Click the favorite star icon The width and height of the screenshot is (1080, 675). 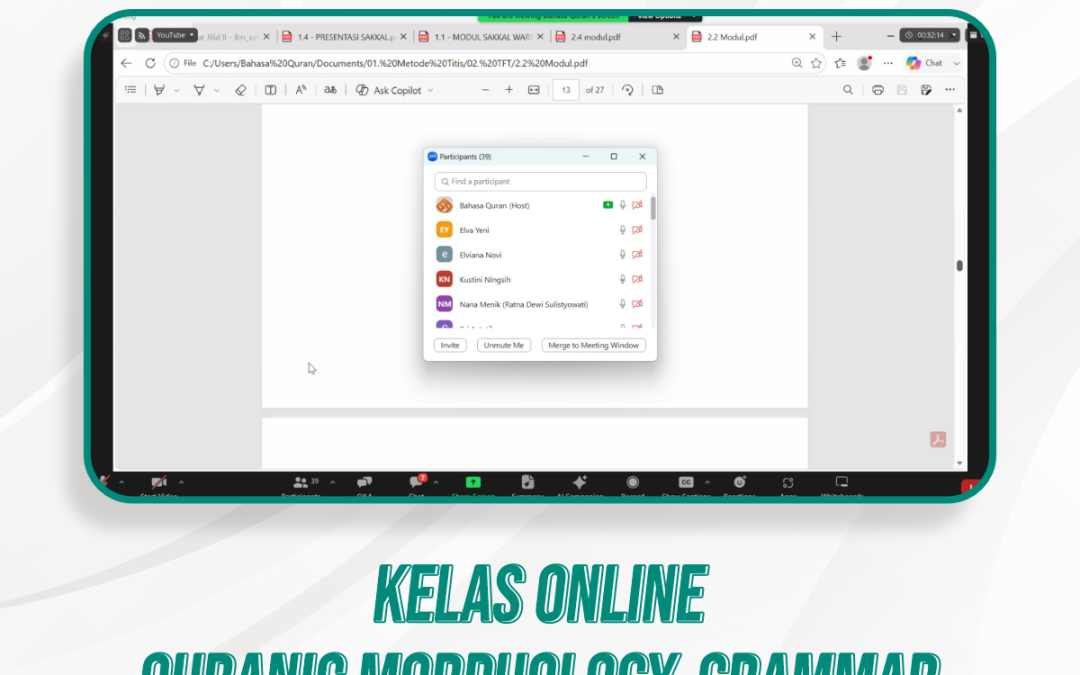click(816, 63)
